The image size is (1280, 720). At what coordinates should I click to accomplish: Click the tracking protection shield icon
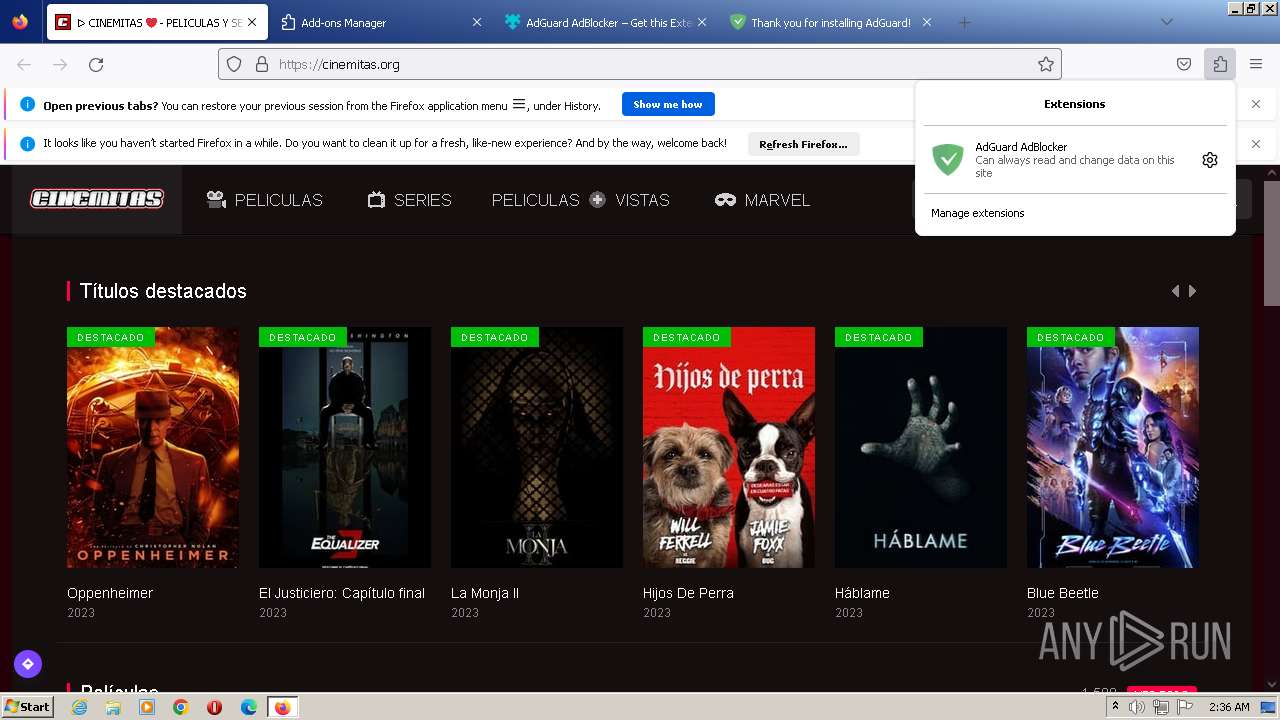click(x=234, y=64)
